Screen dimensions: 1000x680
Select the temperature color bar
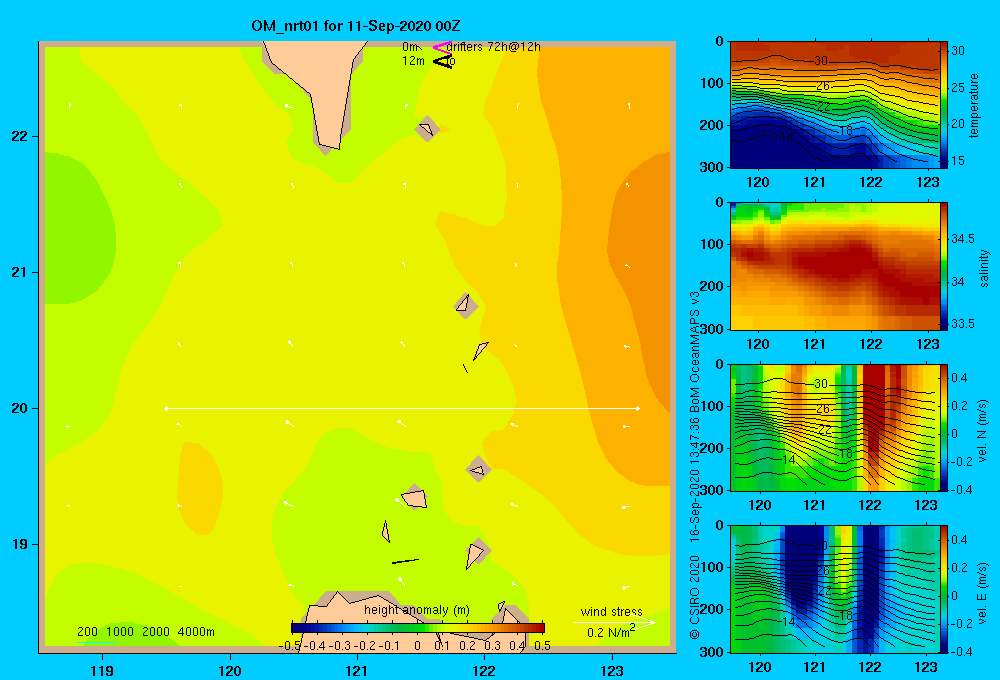click(x=944, y=105)
